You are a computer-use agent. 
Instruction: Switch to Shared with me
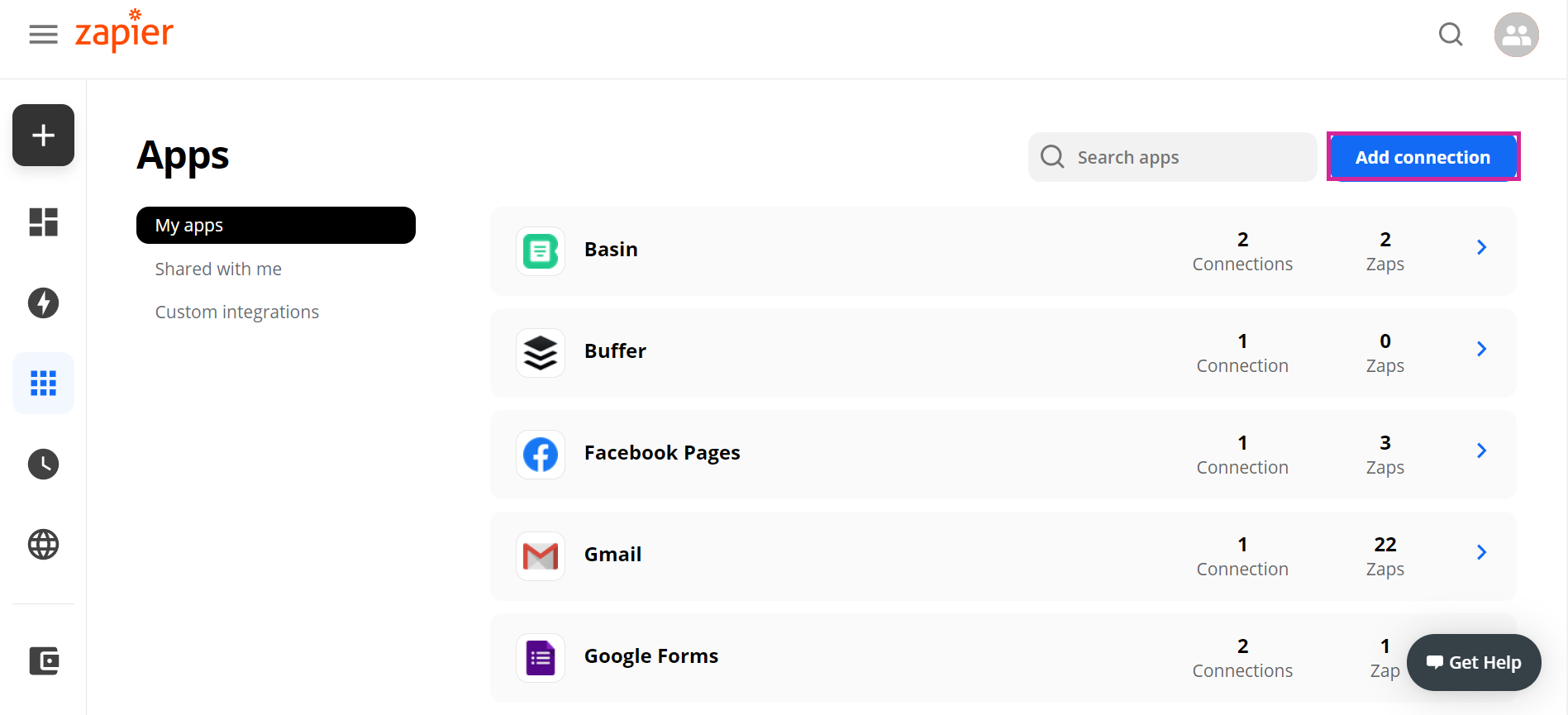[218, 269]
